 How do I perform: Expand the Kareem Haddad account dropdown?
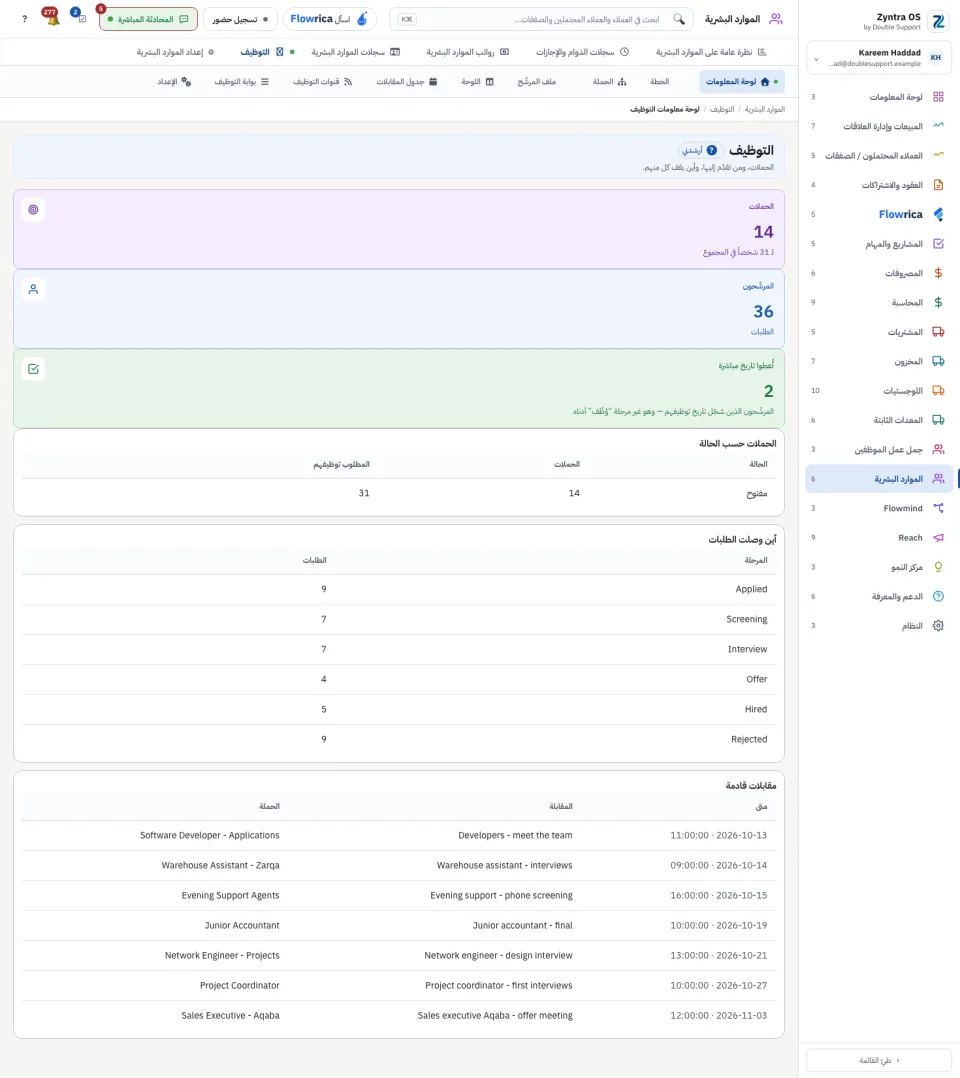(816, 58)
